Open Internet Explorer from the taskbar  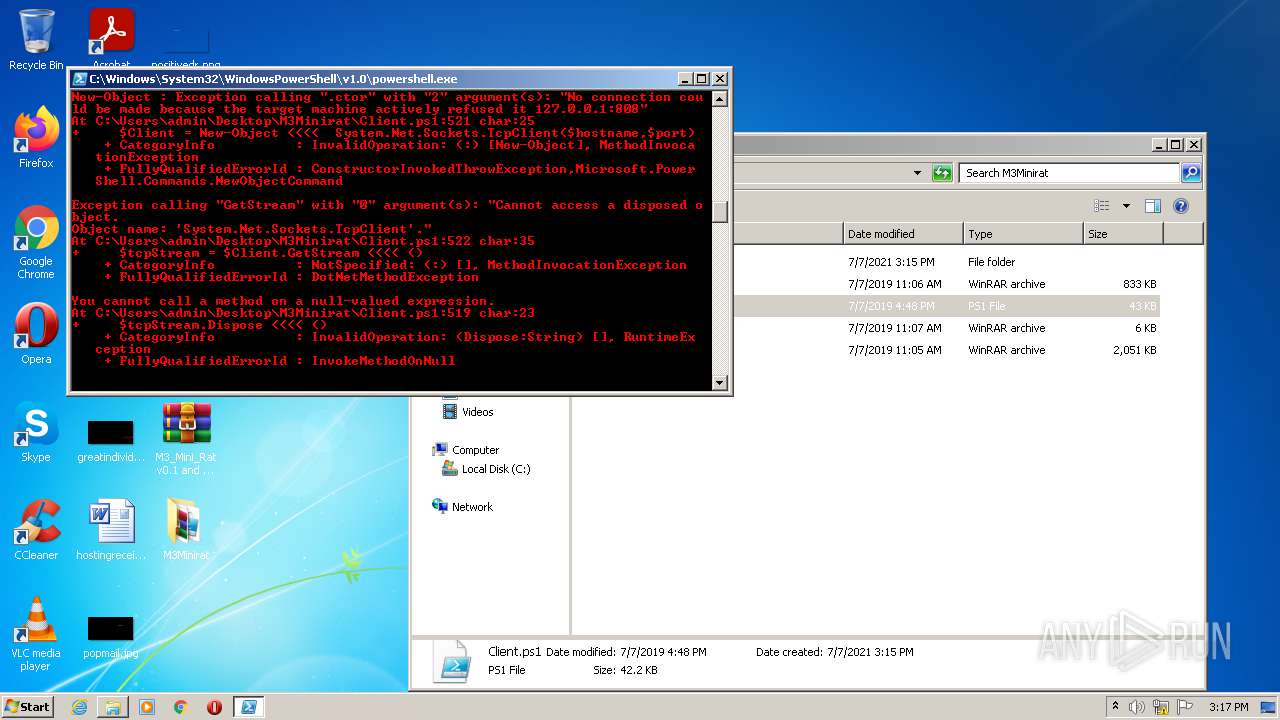click(x=79, y=707)
